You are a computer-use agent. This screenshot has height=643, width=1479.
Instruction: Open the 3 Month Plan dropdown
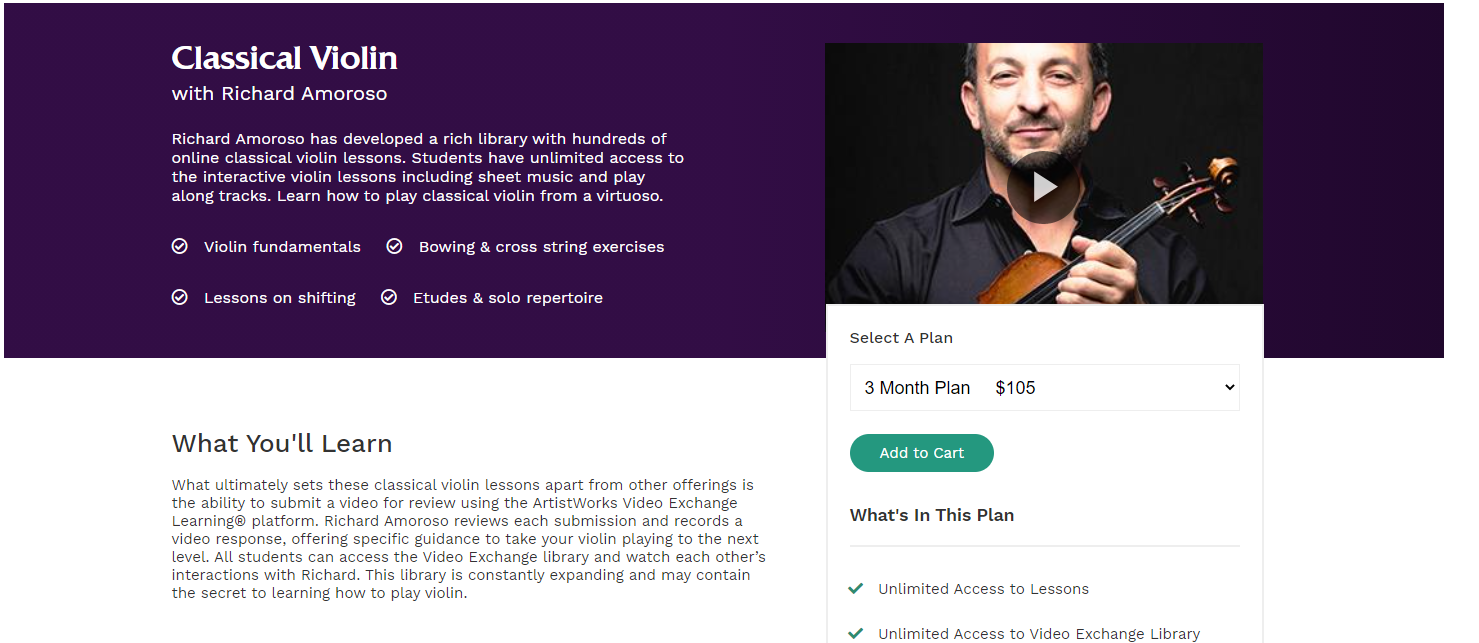click(x=1043, y=388)
